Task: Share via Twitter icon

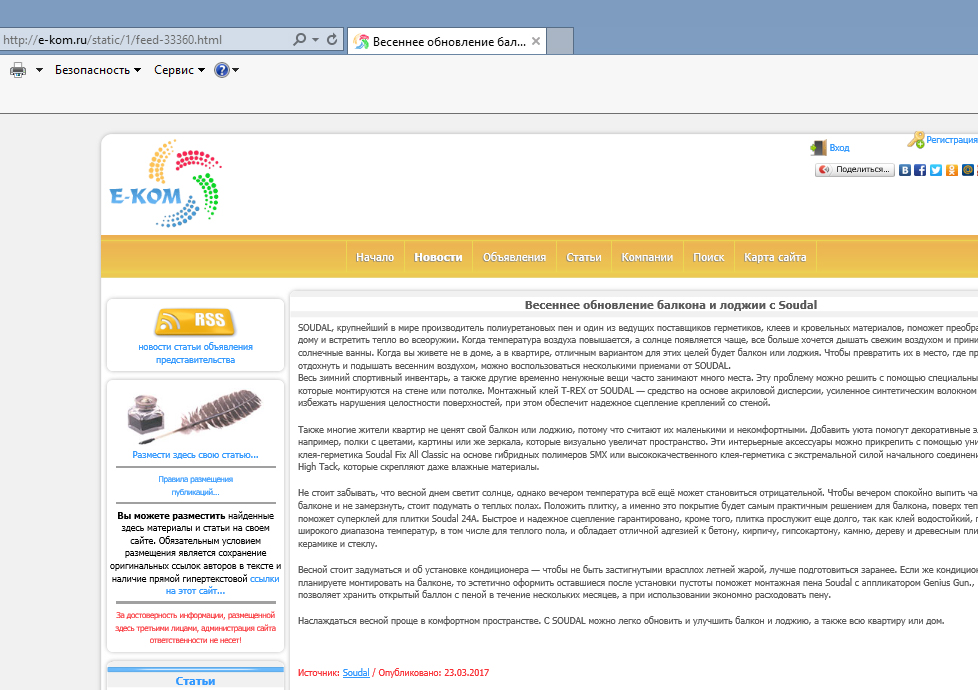Action: [x=936, y=170]
